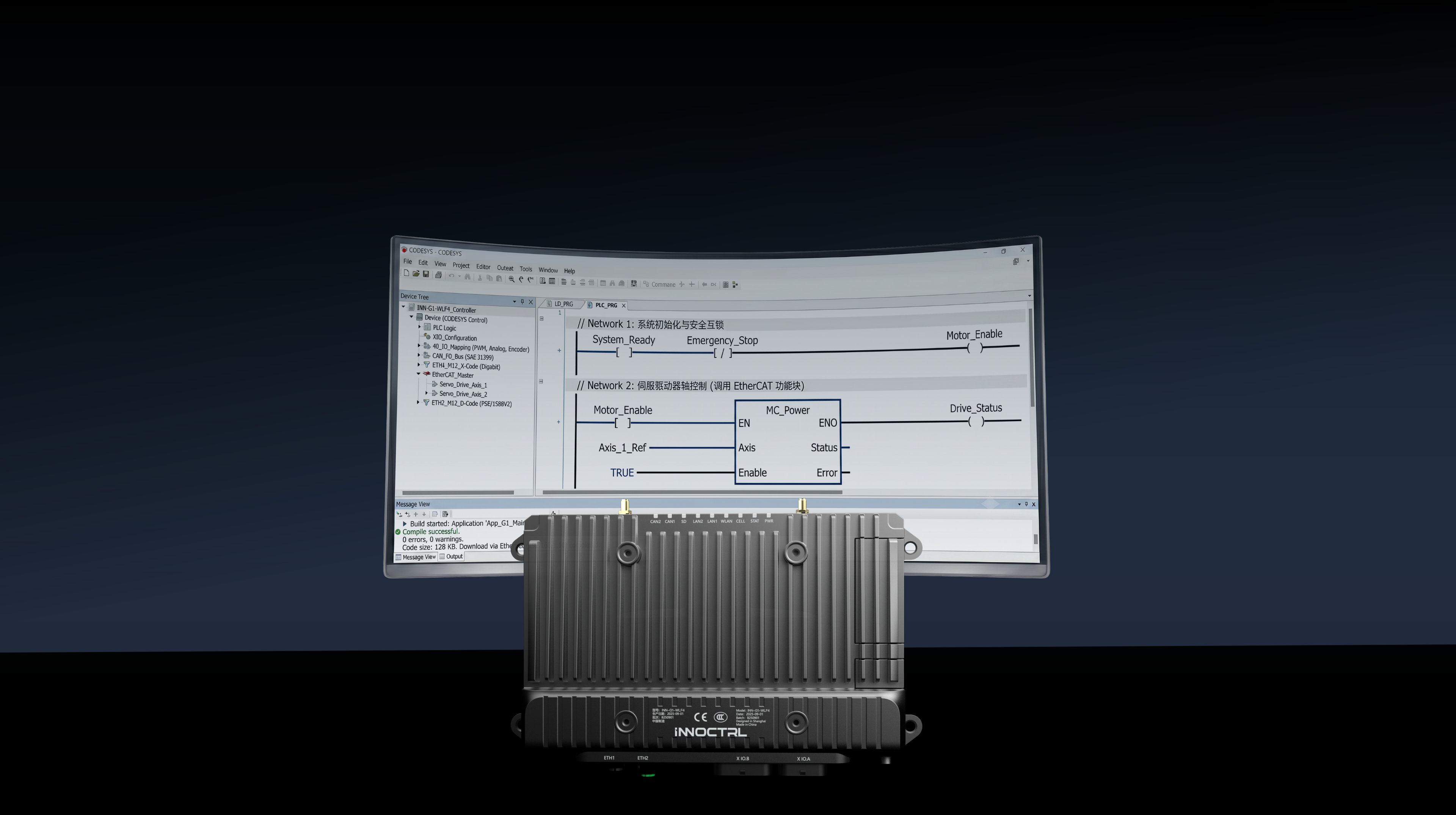The width and height of the screenshot is (1456, 815).
Task: Click the Print toolbar icon
Action: pos(438,275)
